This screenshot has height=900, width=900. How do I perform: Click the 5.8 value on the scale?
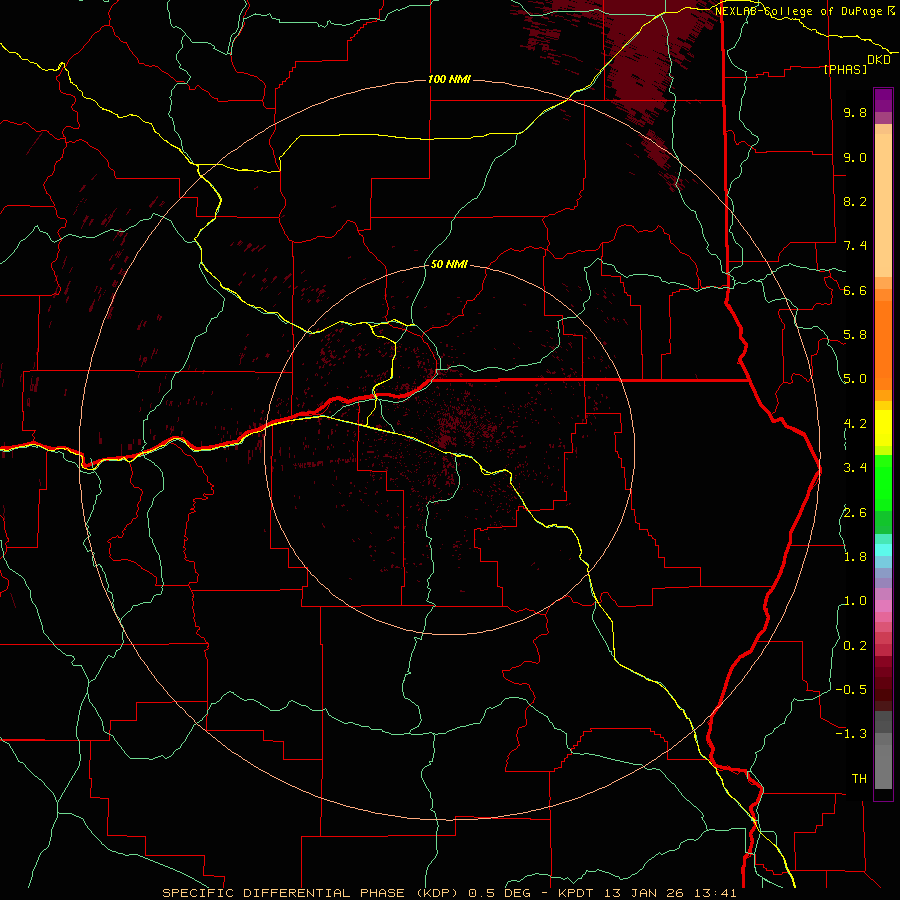pyautogui.click(x=855, y=335)
